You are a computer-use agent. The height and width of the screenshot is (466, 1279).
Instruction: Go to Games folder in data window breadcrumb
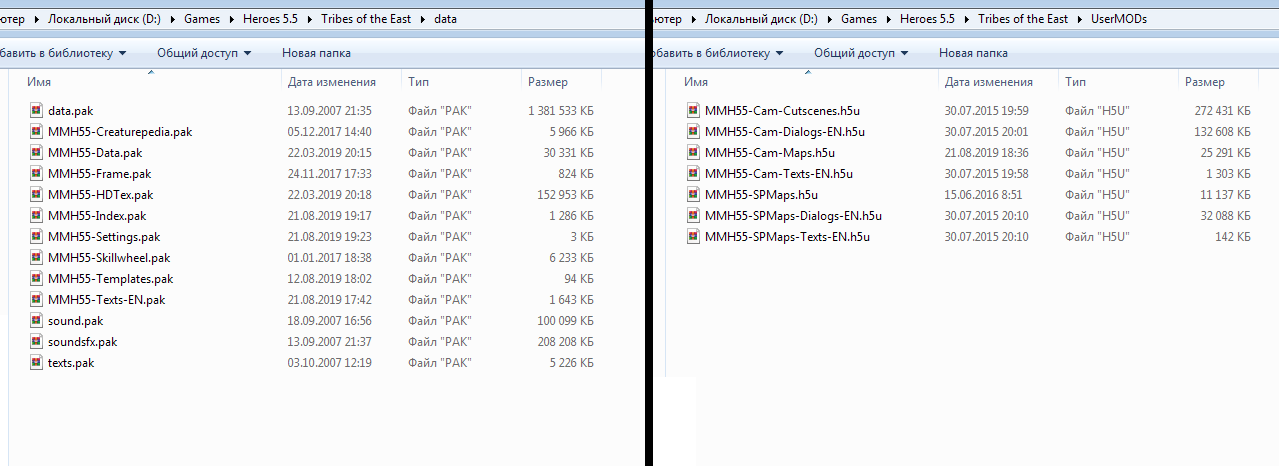pos(201,19)
